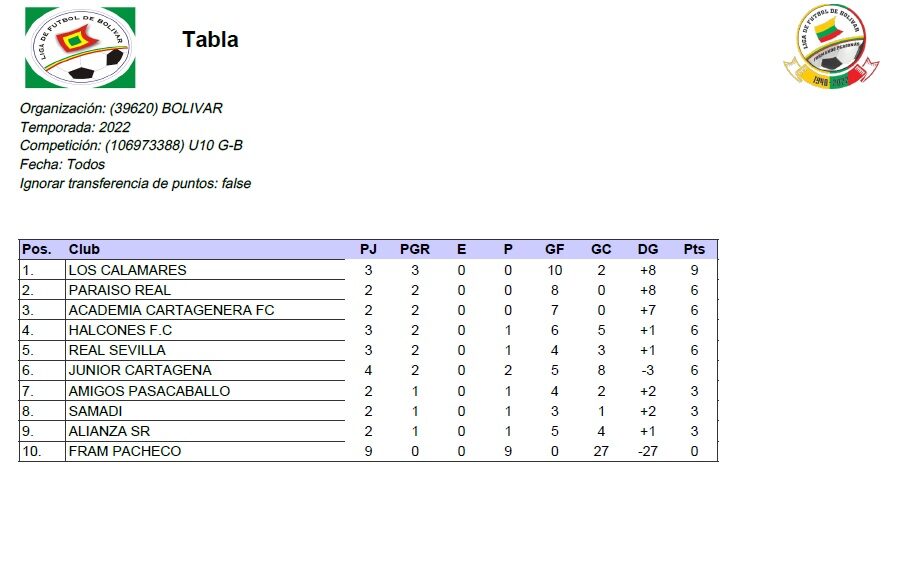Click the FRAM PACHECO club name
Viewport: 912px width, 567px height.
point(124,451)
